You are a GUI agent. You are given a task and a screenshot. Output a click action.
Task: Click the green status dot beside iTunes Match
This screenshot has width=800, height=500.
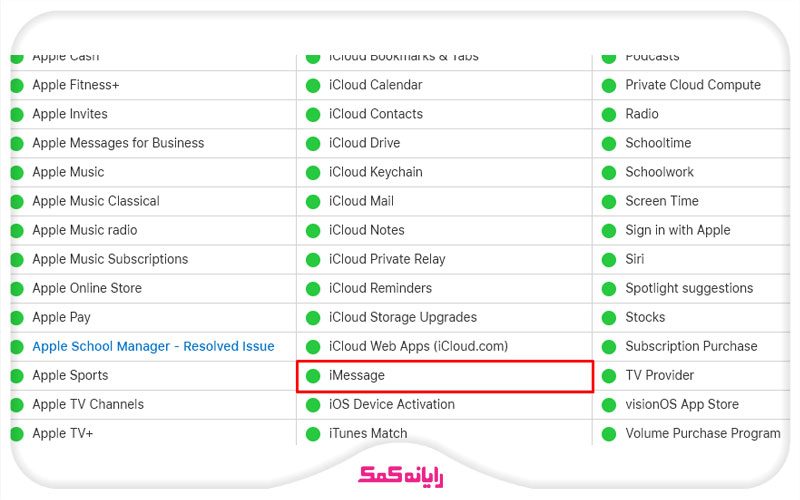(313, 434)
